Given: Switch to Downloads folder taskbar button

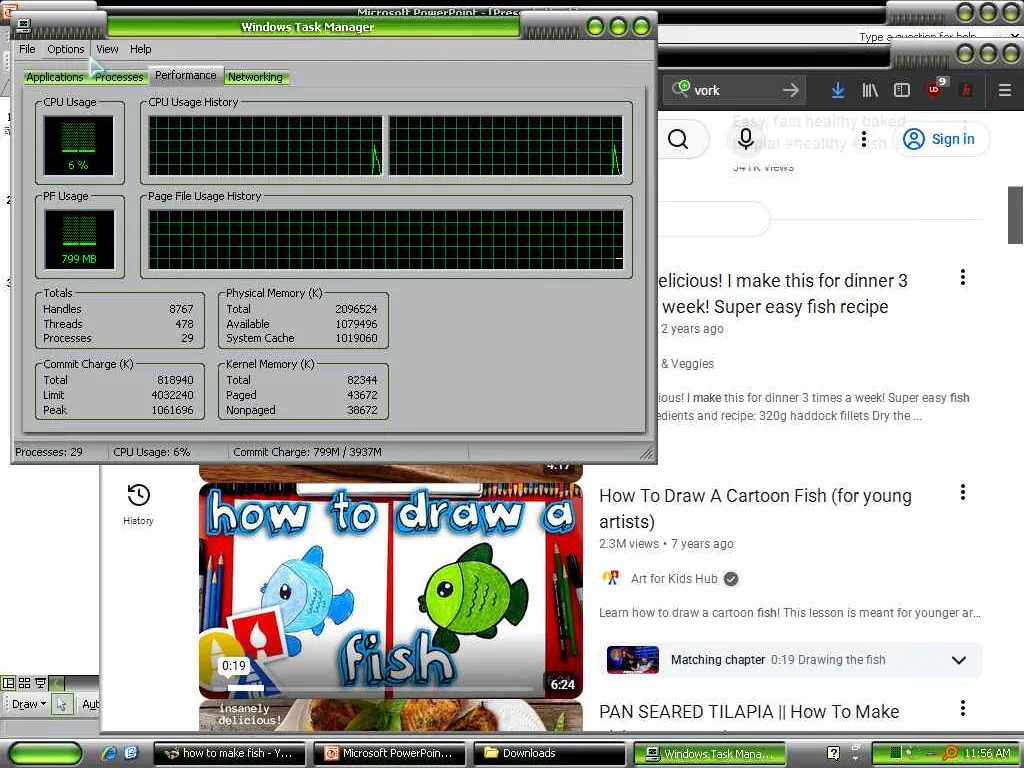Looking at the screenshot, I should 549,754.
